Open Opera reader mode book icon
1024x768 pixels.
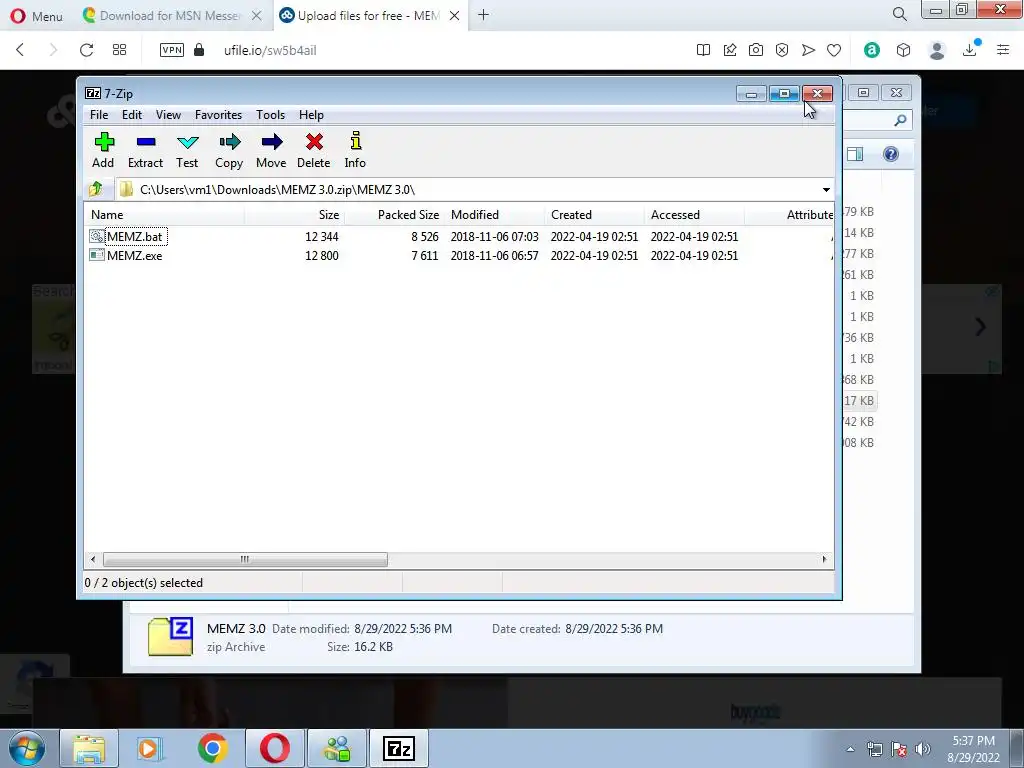(703, 50)
